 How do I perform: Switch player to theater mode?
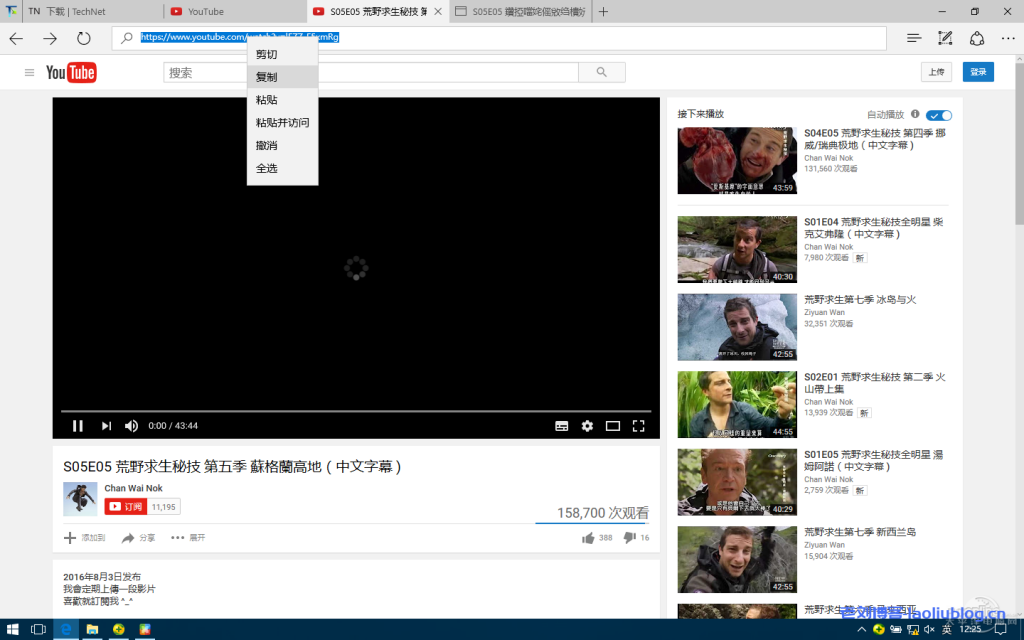613,426
